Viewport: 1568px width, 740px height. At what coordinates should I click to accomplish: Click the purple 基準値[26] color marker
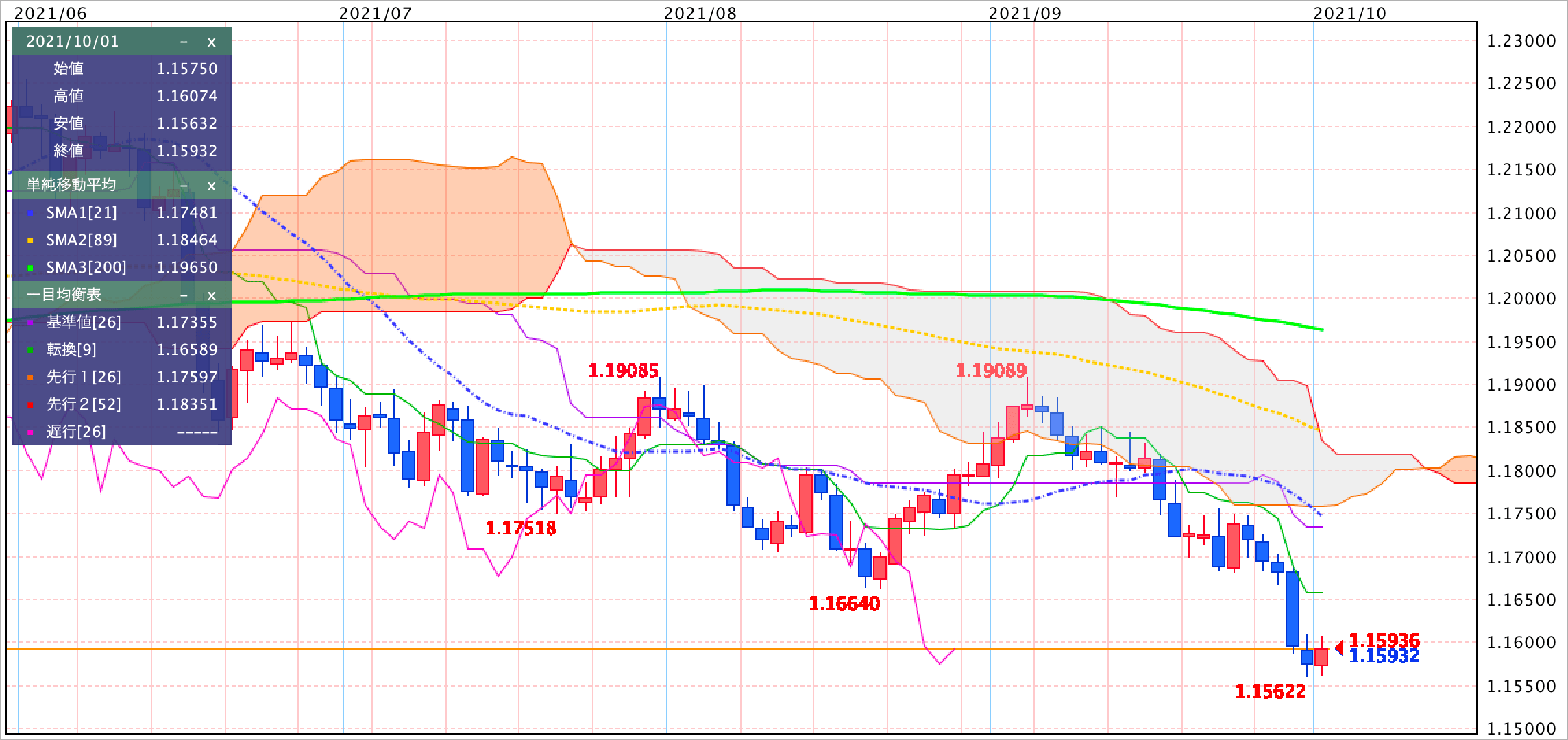(x=30, y=323)
